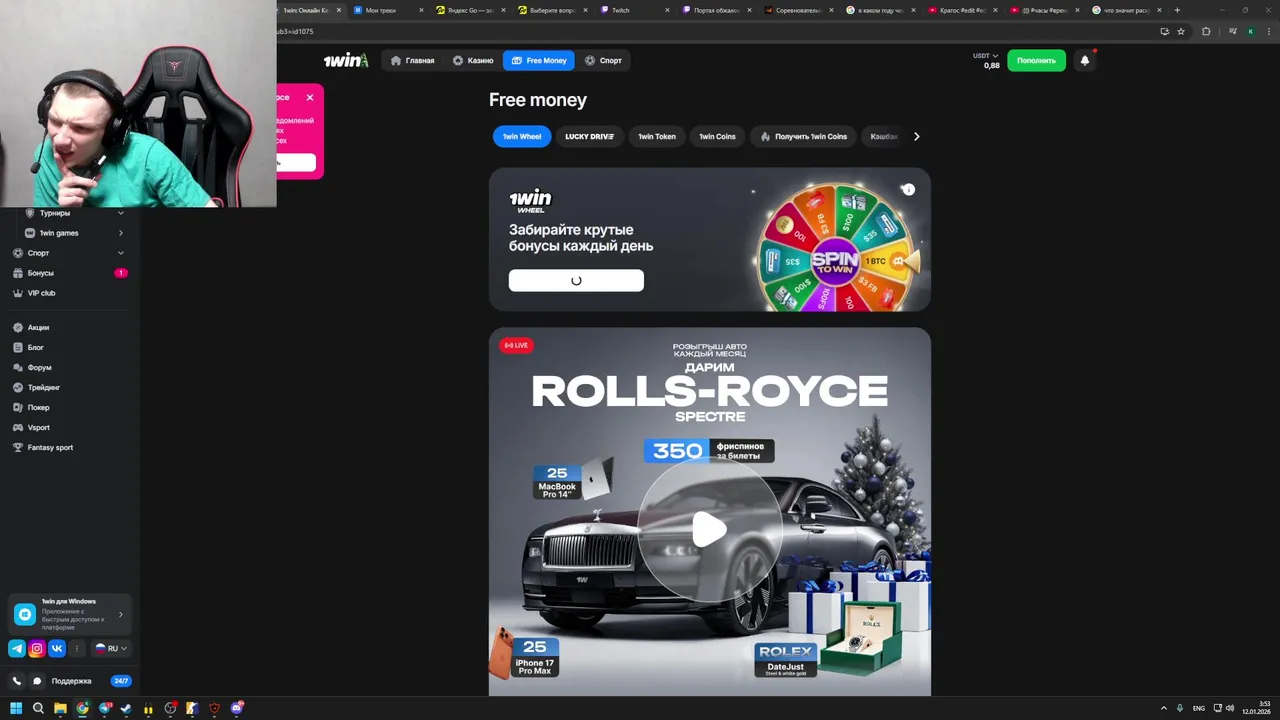Select the 1win Coins tab
This screenshot has height=720, width=1280.
[x=717, y=137]
